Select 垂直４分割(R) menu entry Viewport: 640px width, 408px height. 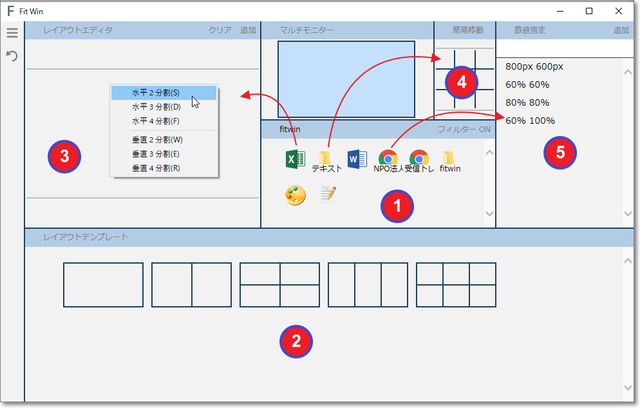[155, 168]
